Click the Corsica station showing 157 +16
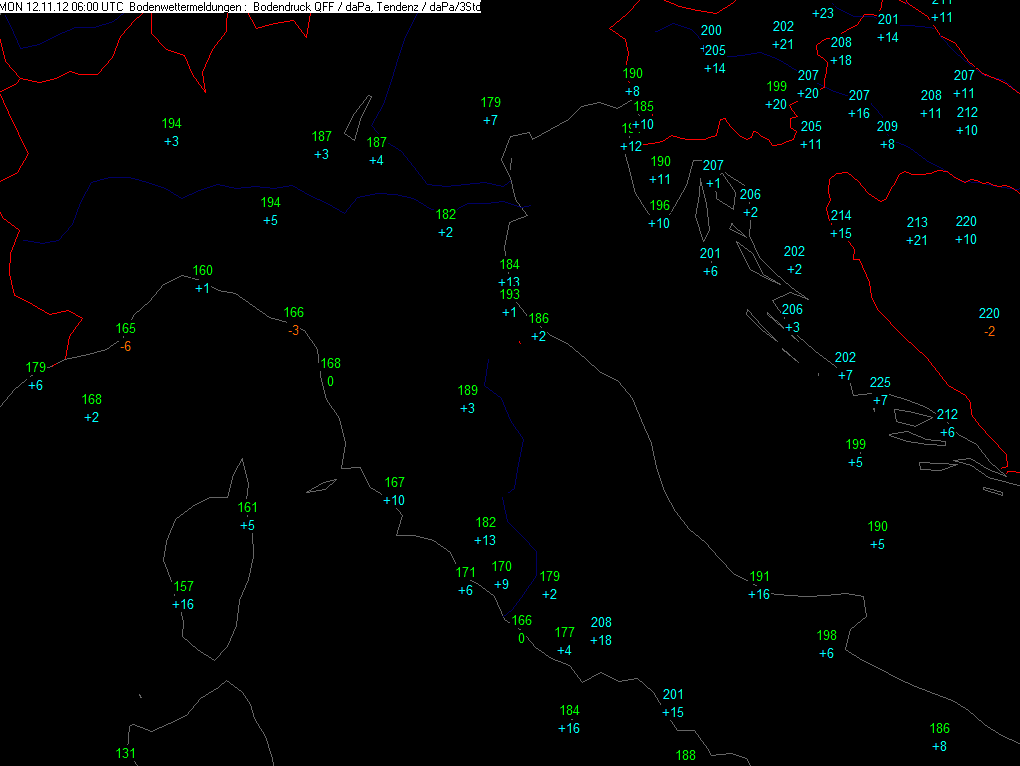Image resolution: width=1020 pixels, height=766 pixels. pyautogui.click(x=183, y=596)
